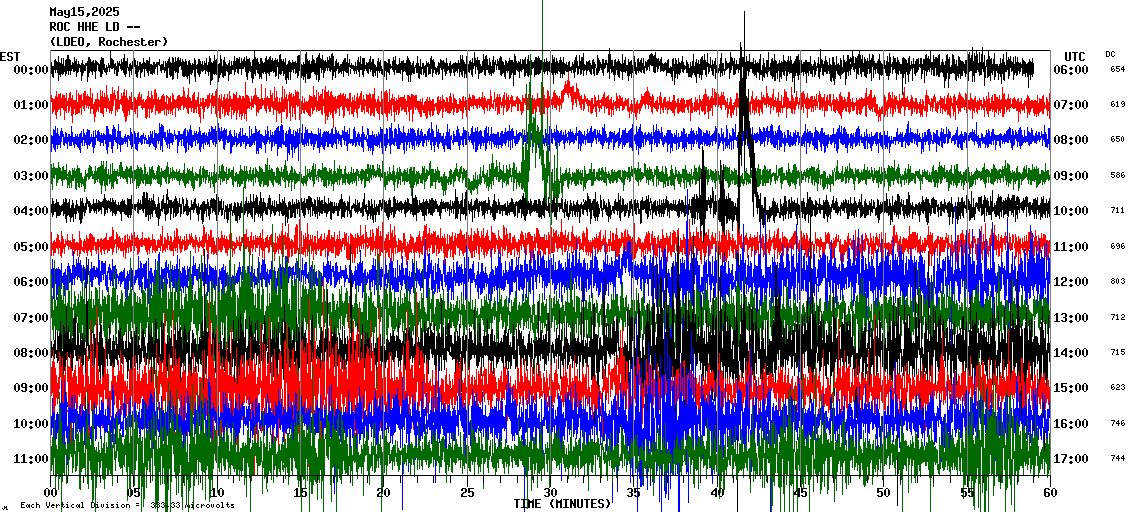Click the 16:00 UTC time label
The height and width of the screenshot is (519, 1130).
[x=1071, y=424]
